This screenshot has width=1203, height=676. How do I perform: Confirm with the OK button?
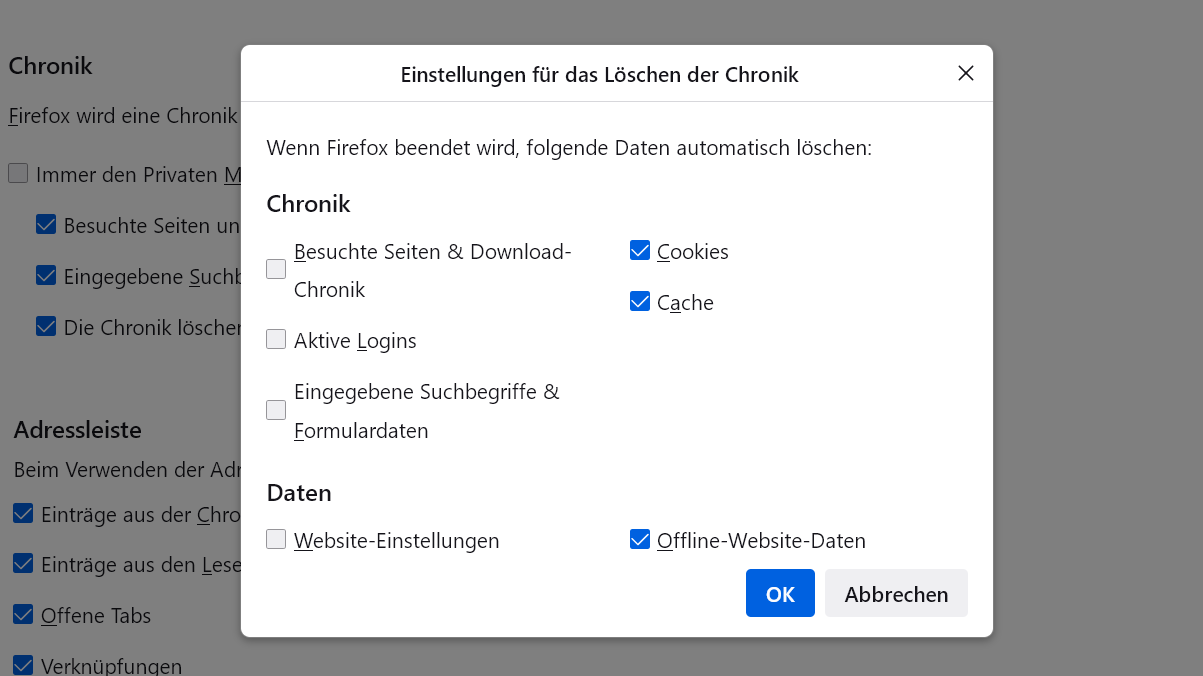tap(779, 593)
